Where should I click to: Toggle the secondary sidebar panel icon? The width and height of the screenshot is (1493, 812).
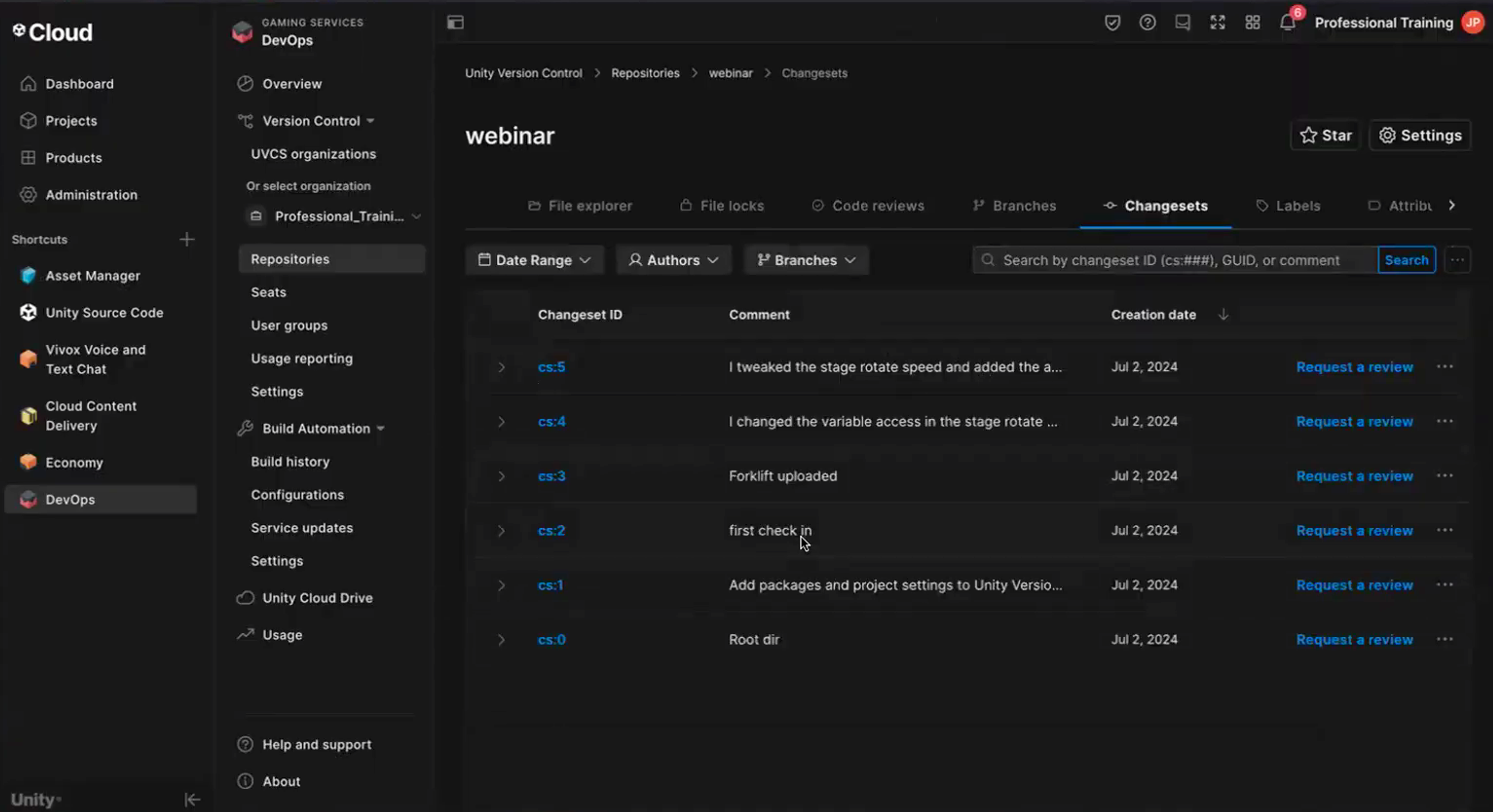click(x=456, y=22)
